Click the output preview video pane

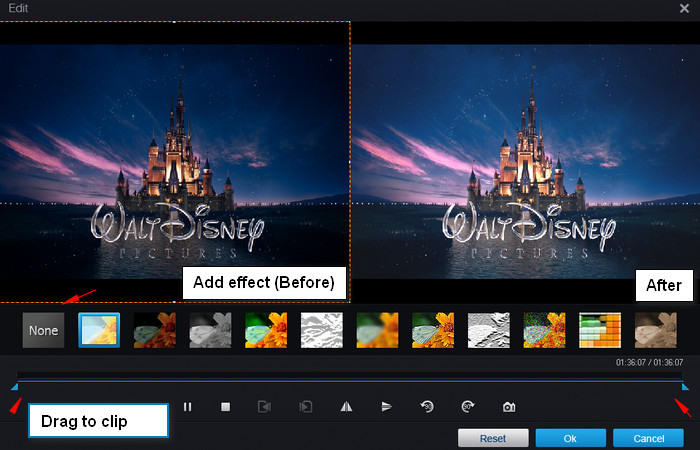click(525, 162)
